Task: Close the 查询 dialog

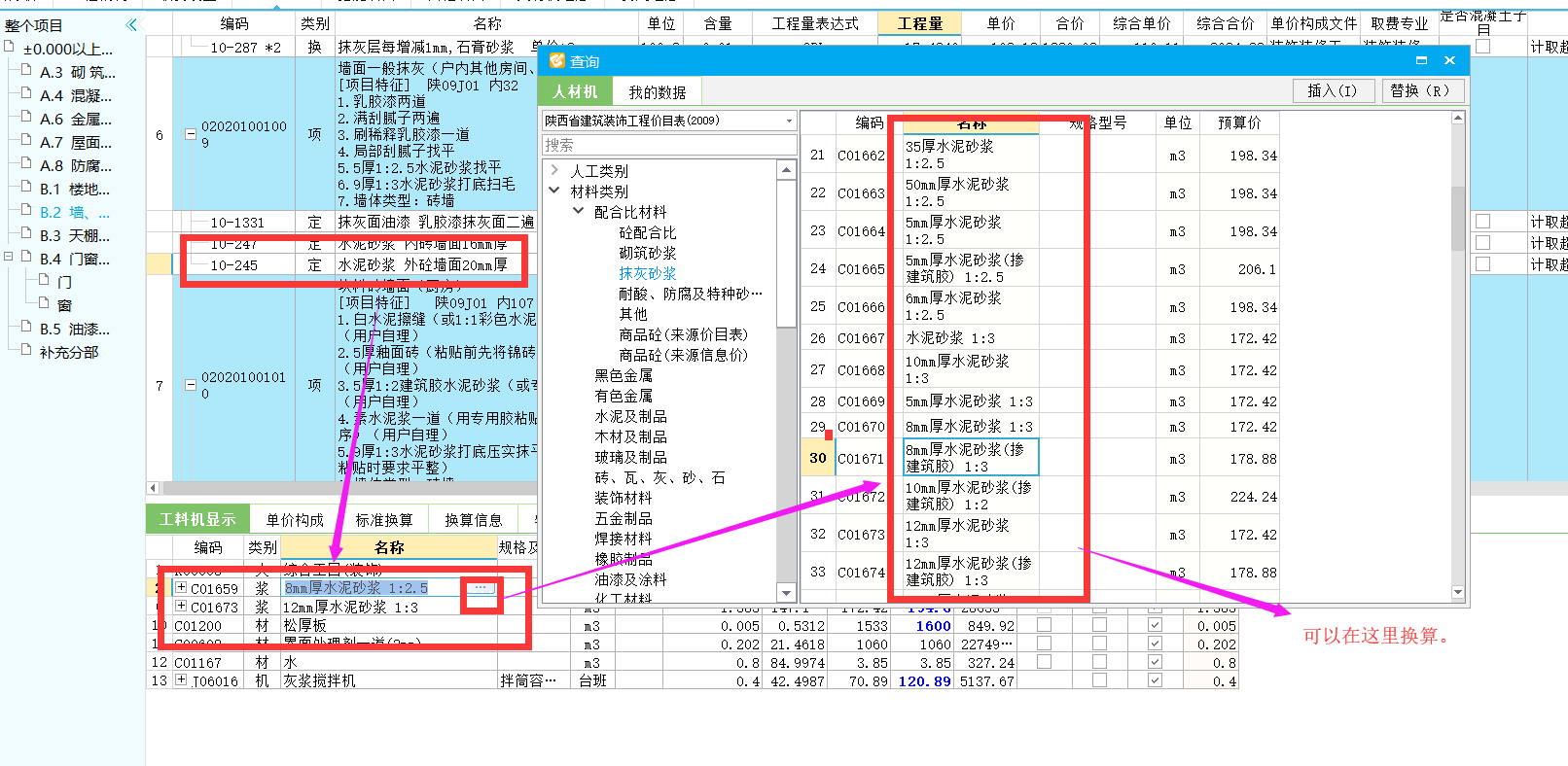Action: (x=1449, y=60)
